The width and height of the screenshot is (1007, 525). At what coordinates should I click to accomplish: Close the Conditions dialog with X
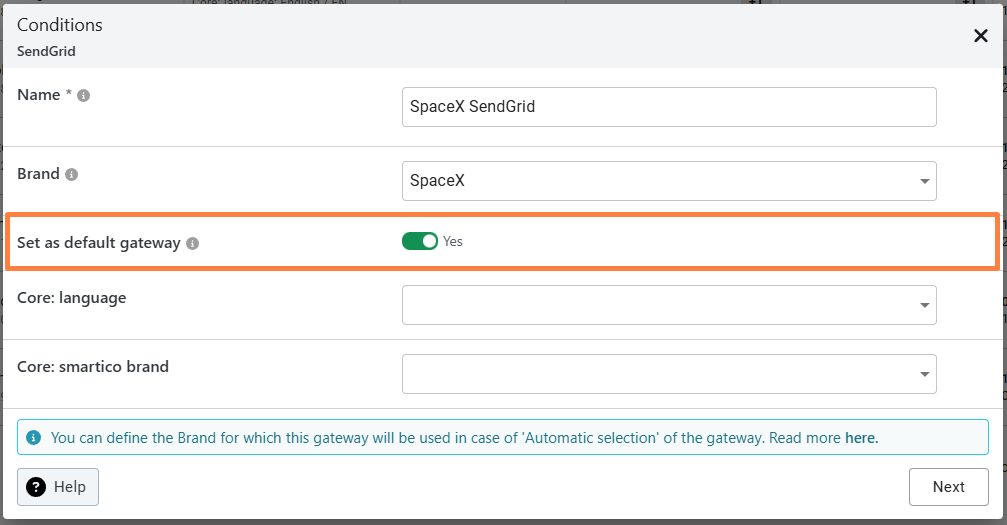[980, 36]
